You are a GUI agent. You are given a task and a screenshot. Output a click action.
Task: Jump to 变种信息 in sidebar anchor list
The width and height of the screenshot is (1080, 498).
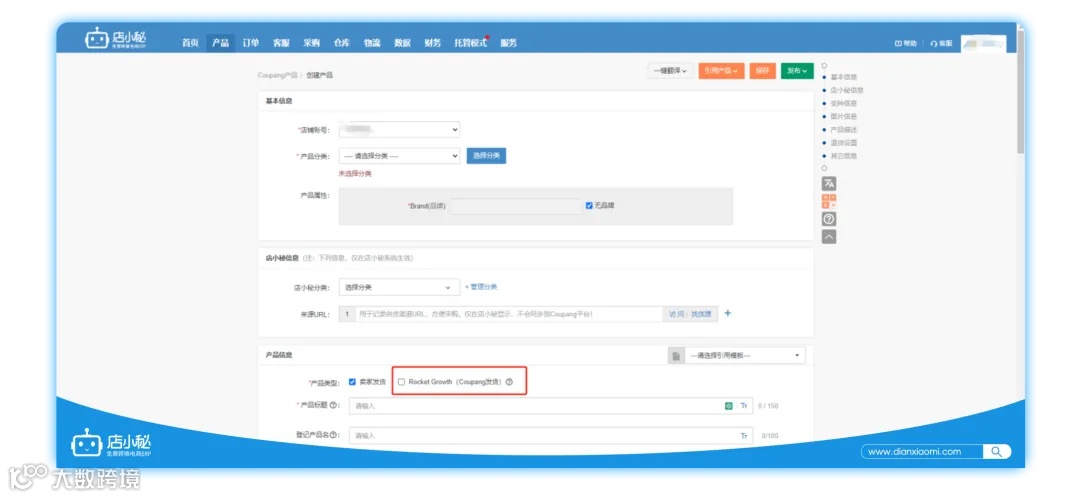(844, 103)
